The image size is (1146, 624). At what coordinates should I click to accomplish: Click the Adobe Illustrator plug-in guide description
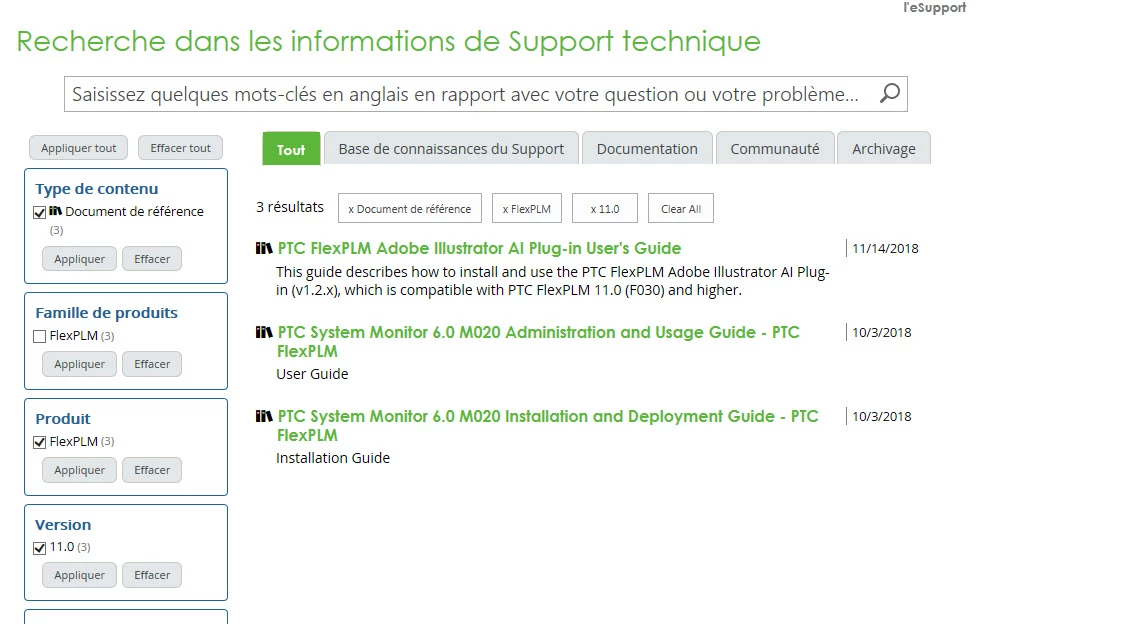pyautogui.click(x=553, y=281)
